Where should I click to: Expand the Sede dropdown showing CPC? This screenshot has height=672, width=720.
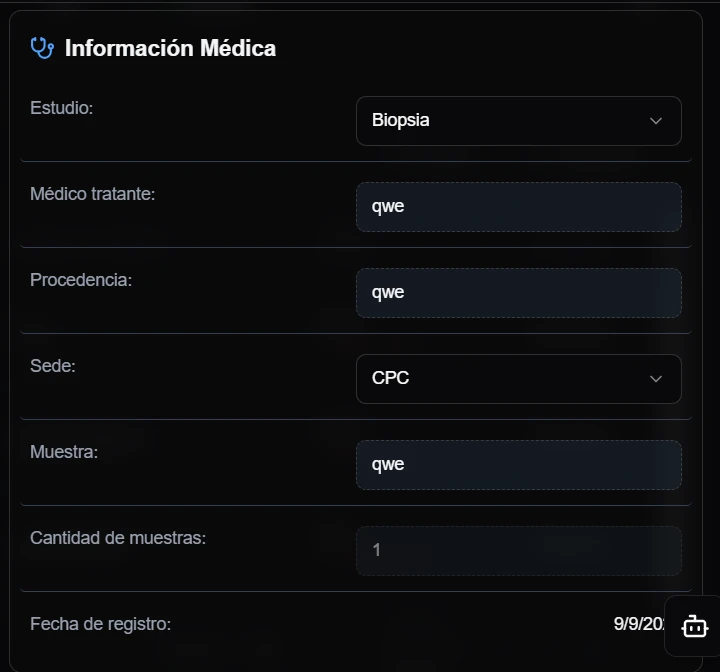[x=500, y=379]
